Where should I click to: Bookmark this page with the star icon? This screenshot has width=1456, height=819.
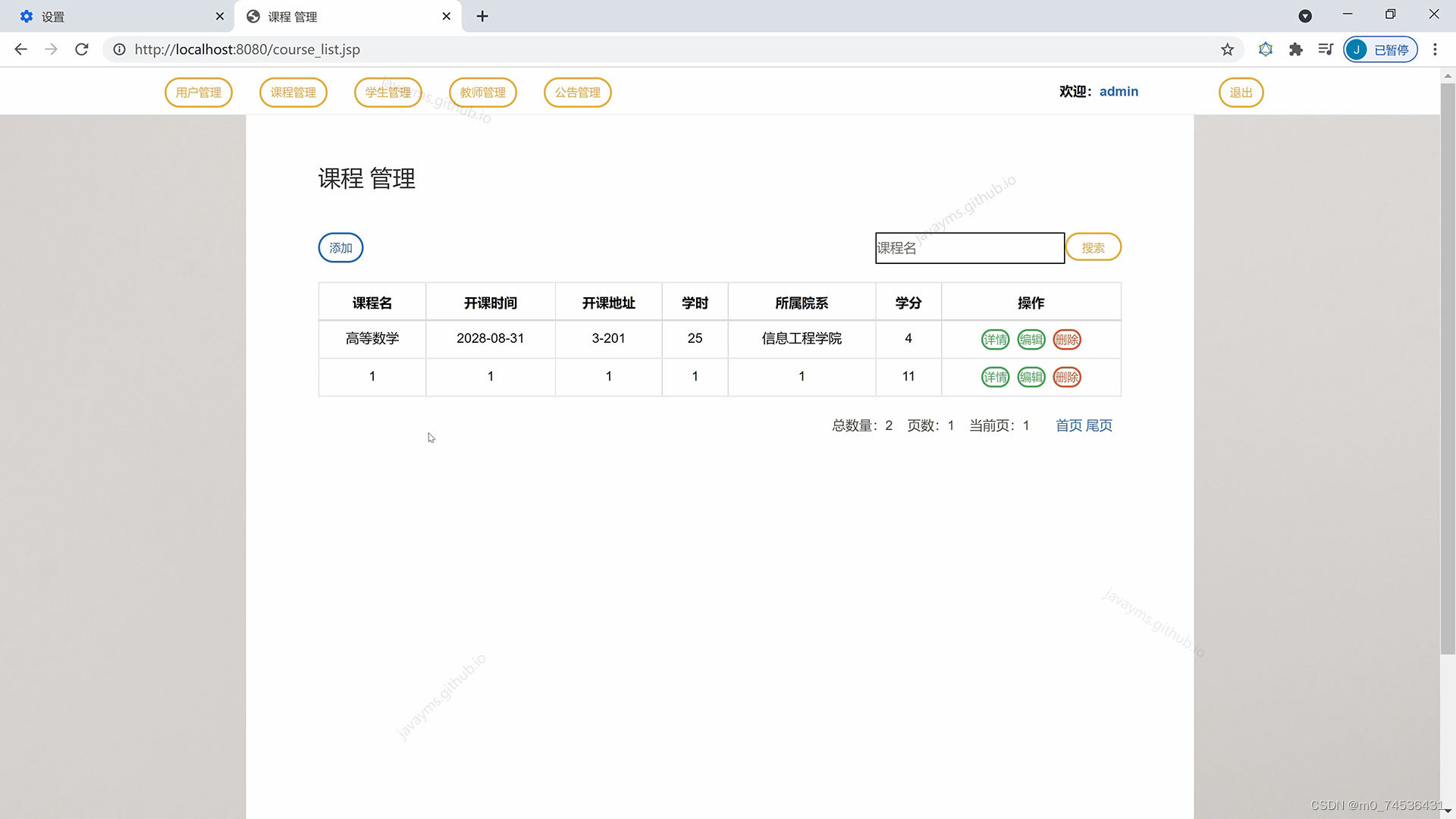1227,49
